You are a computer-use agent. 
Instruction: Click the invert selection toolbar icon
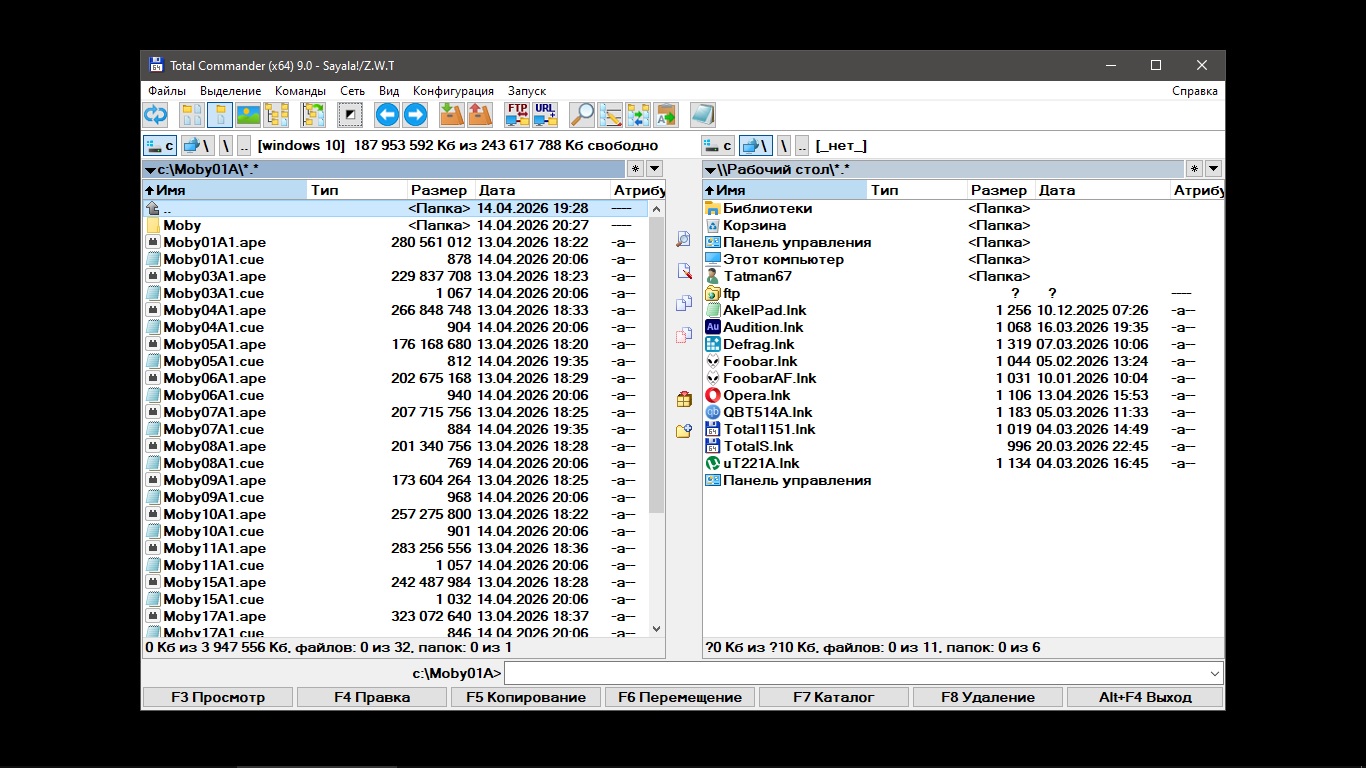coord(349,115)
